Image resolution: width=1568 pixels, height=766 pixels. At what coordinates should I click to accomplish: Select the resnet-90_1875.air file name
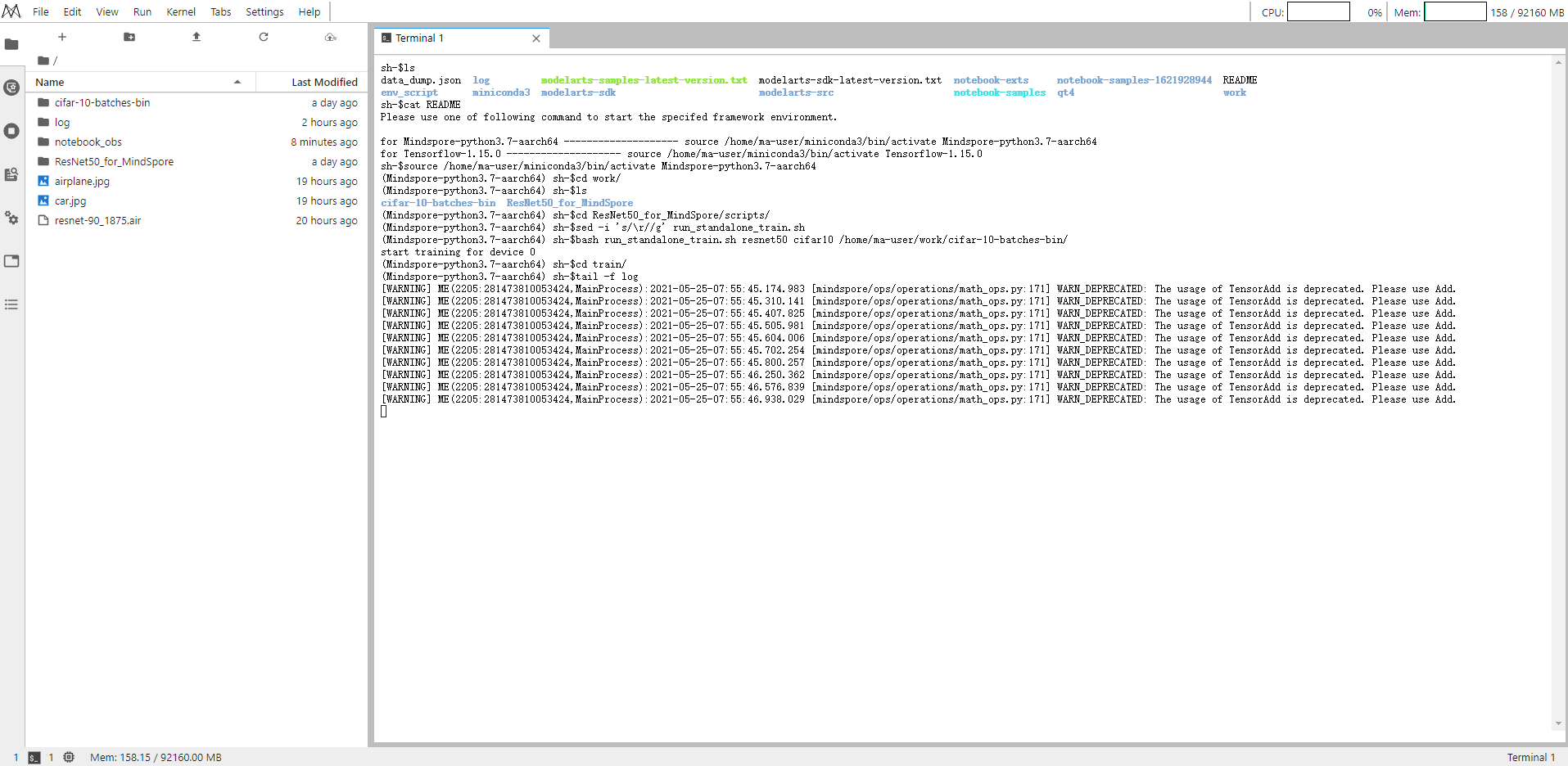click(x=97, y=220)
